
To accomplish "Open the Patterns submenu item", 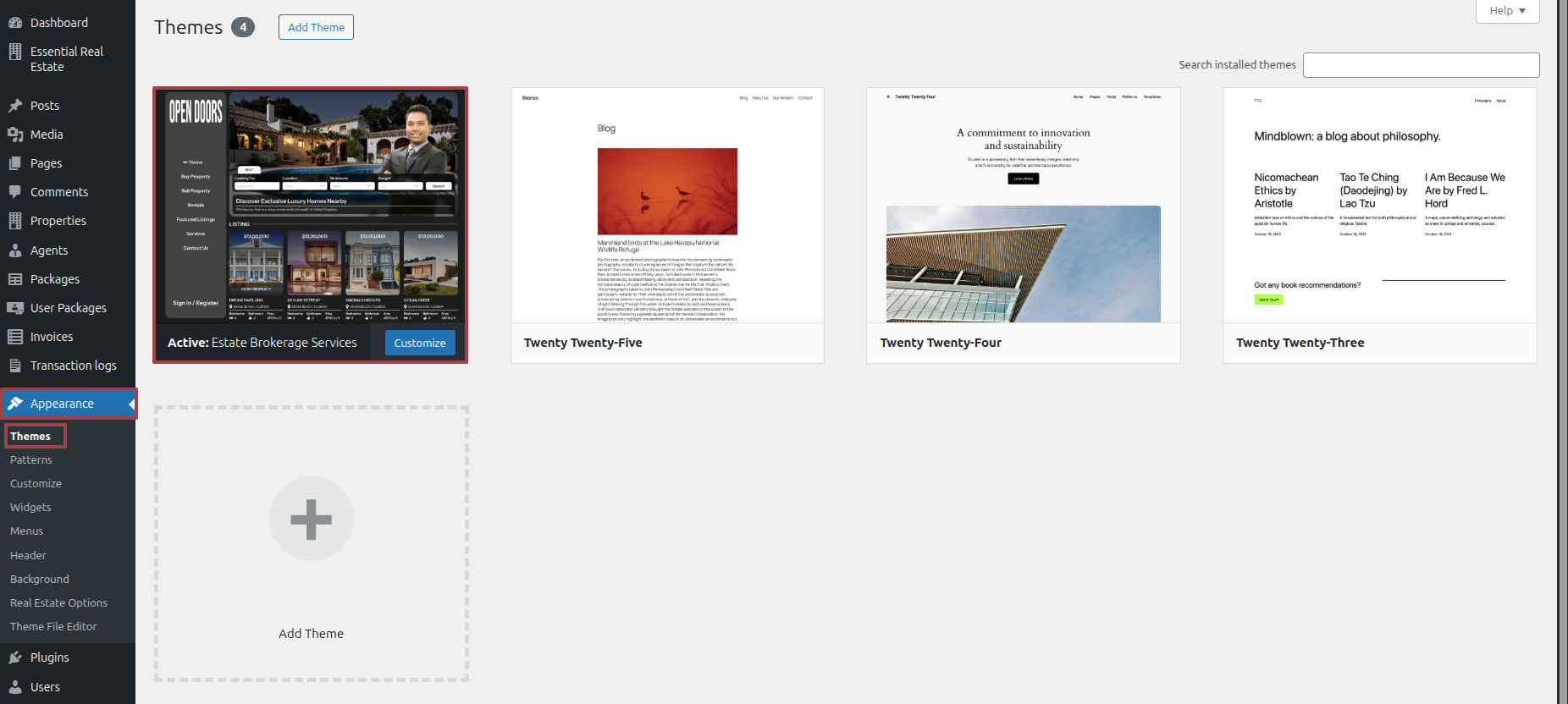I will (x=31, y=459).
